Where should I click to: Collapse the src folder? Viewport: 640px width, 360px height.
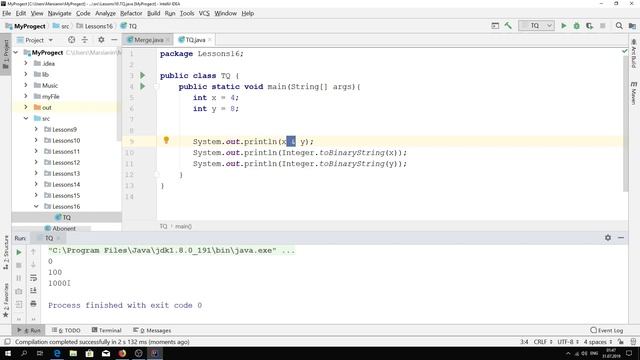coord(26,118)
